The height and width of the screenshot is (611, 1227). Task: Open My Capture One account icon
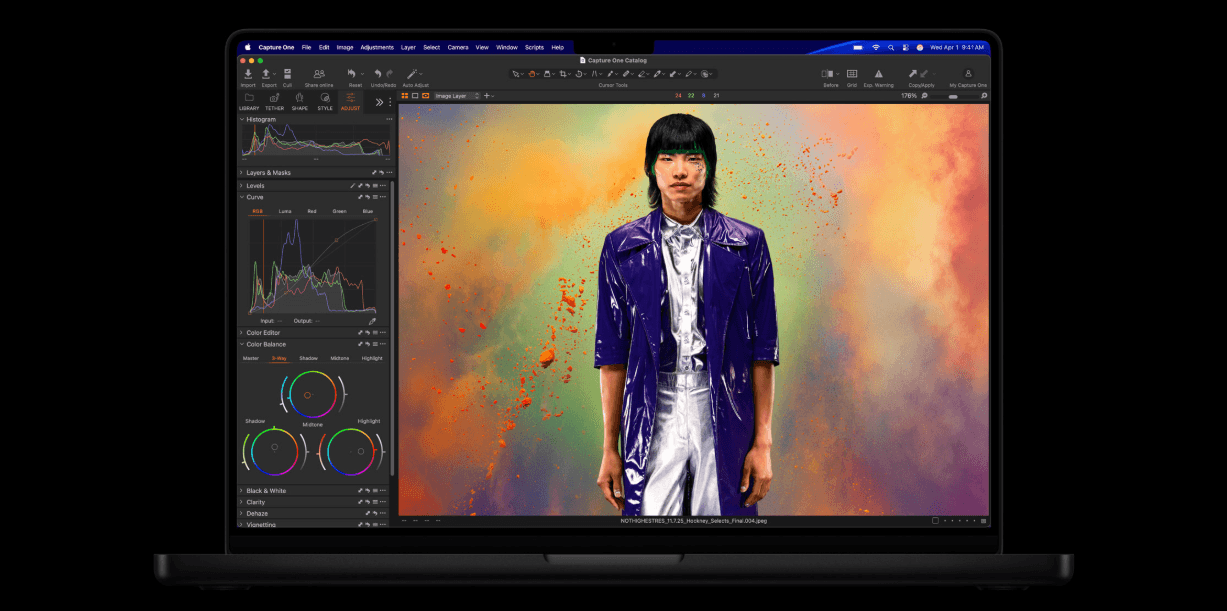click(968, 73)
